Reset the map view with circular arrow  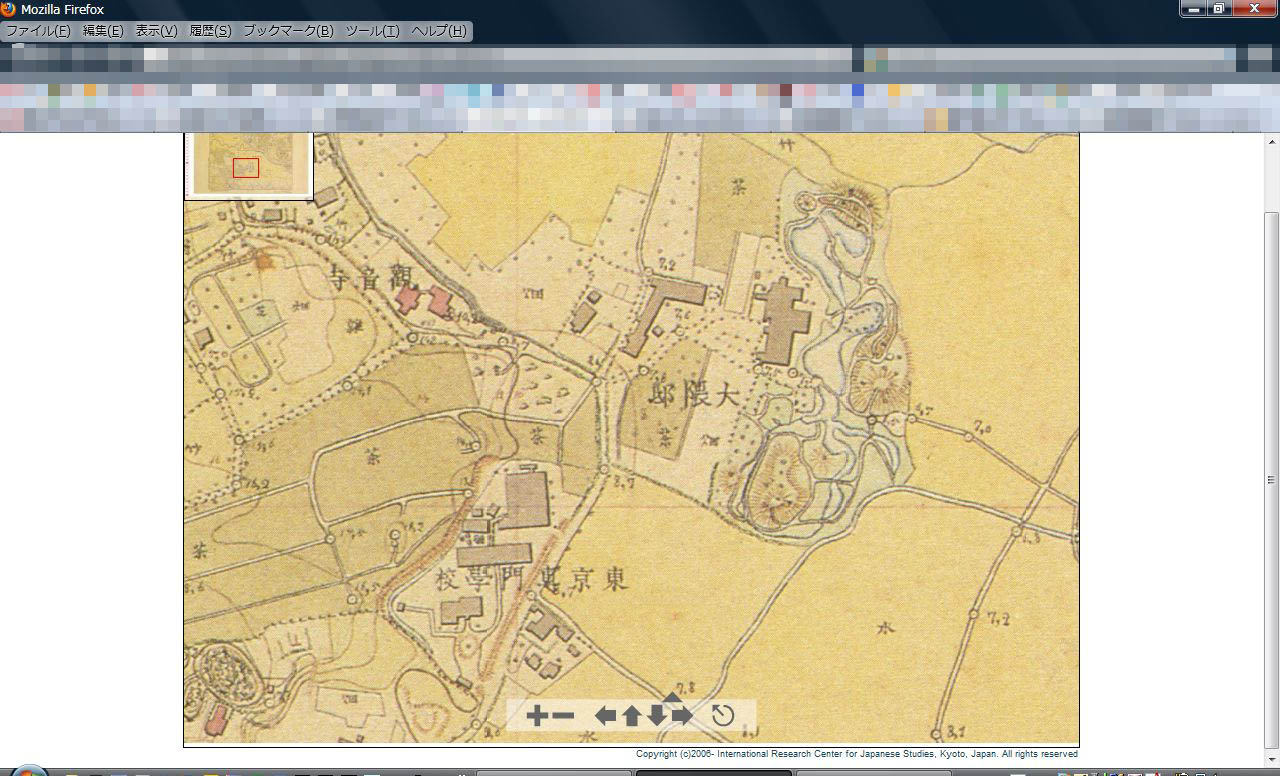coord(722,715)
